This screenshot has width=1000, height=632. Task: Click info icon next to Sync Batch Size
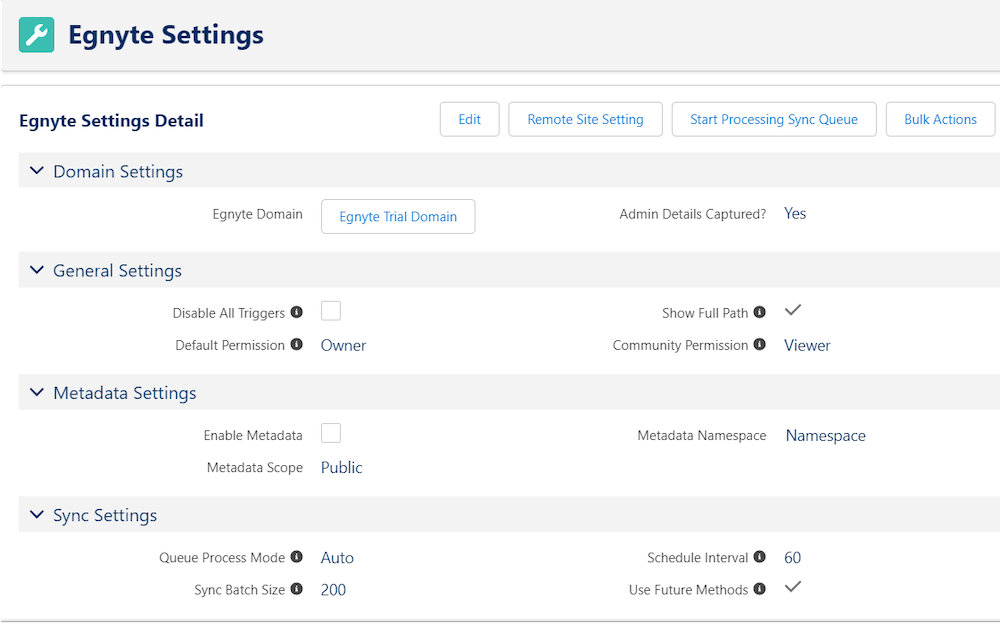[x=297, y=589]
